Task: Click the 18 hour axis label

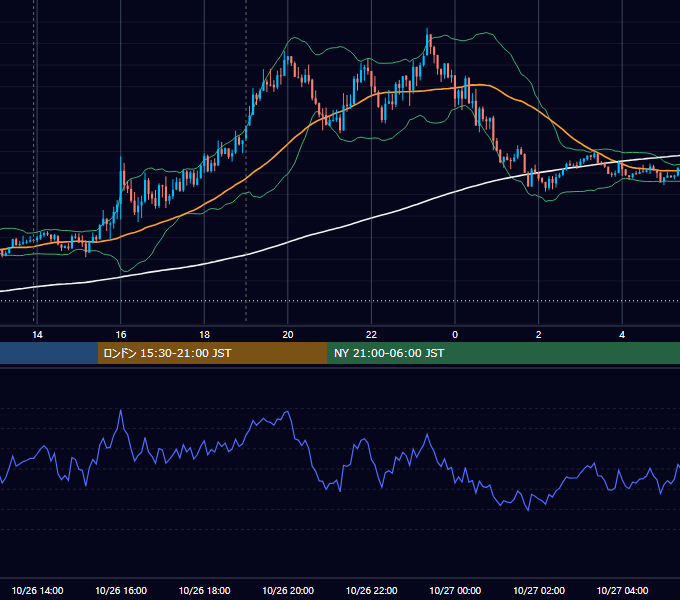Action: (x=204, y=335)
